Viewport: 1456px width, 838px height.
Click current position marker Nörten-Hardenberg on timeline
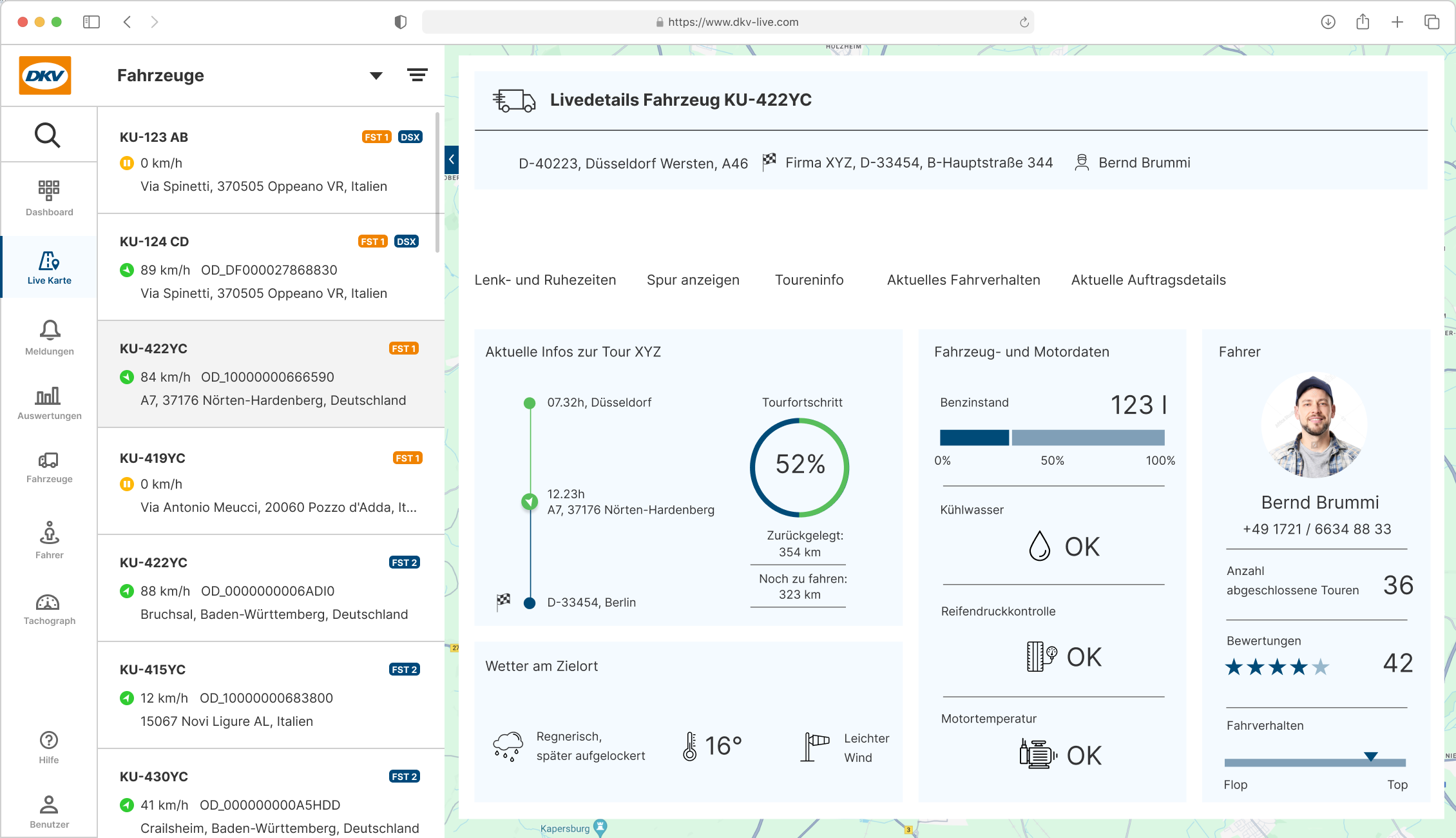(x=530, y=502)
